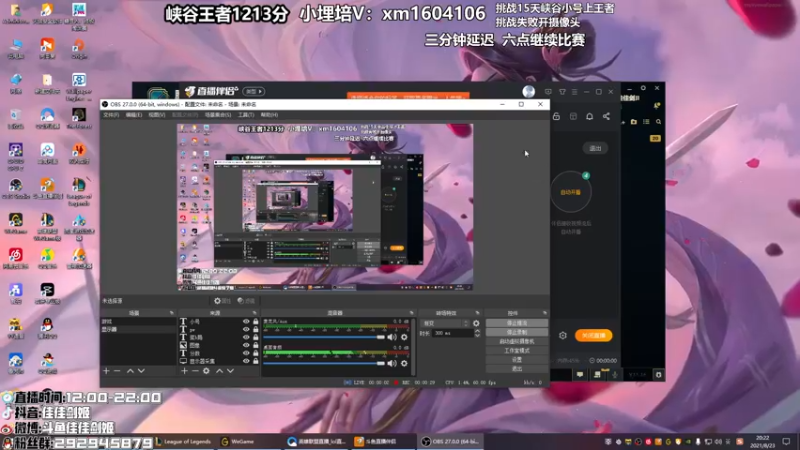Open the 编辑(E) menu in OBS
This screenshot has width=800, height=450.
(x=134, y=115)
